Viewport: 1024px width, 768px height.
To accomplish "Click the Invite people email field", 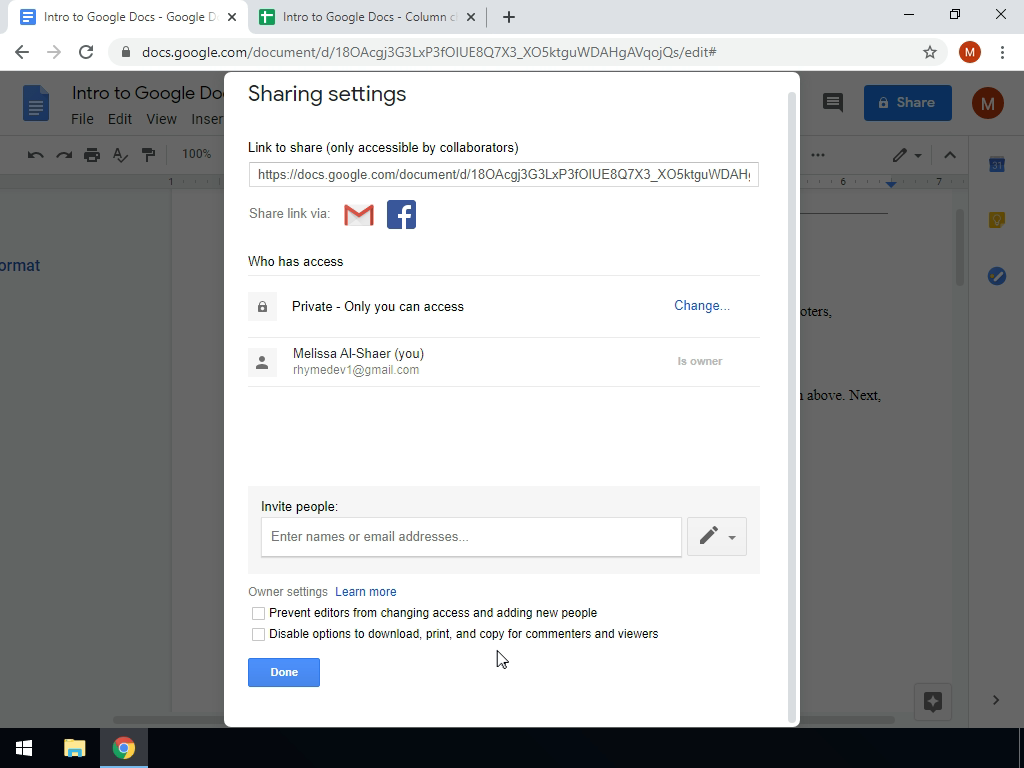I will point(471,537).
